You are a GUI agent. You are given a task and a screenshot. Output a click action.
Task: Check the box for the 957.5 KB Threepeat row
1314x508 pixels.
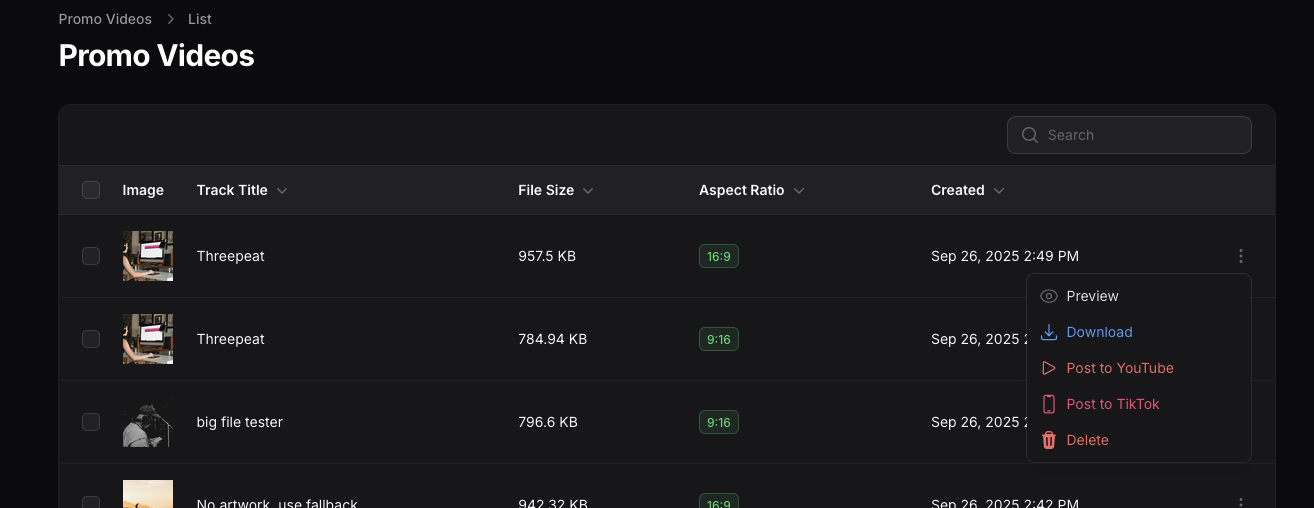pos(91,256)
